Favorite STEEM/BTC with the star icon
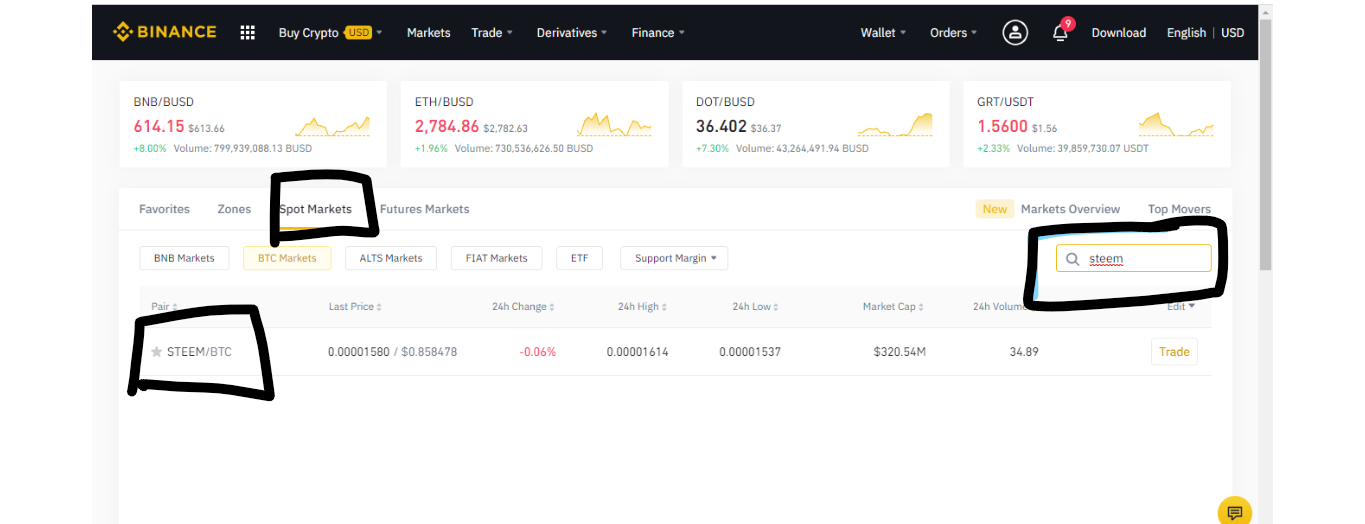 (x=156, y=352)
